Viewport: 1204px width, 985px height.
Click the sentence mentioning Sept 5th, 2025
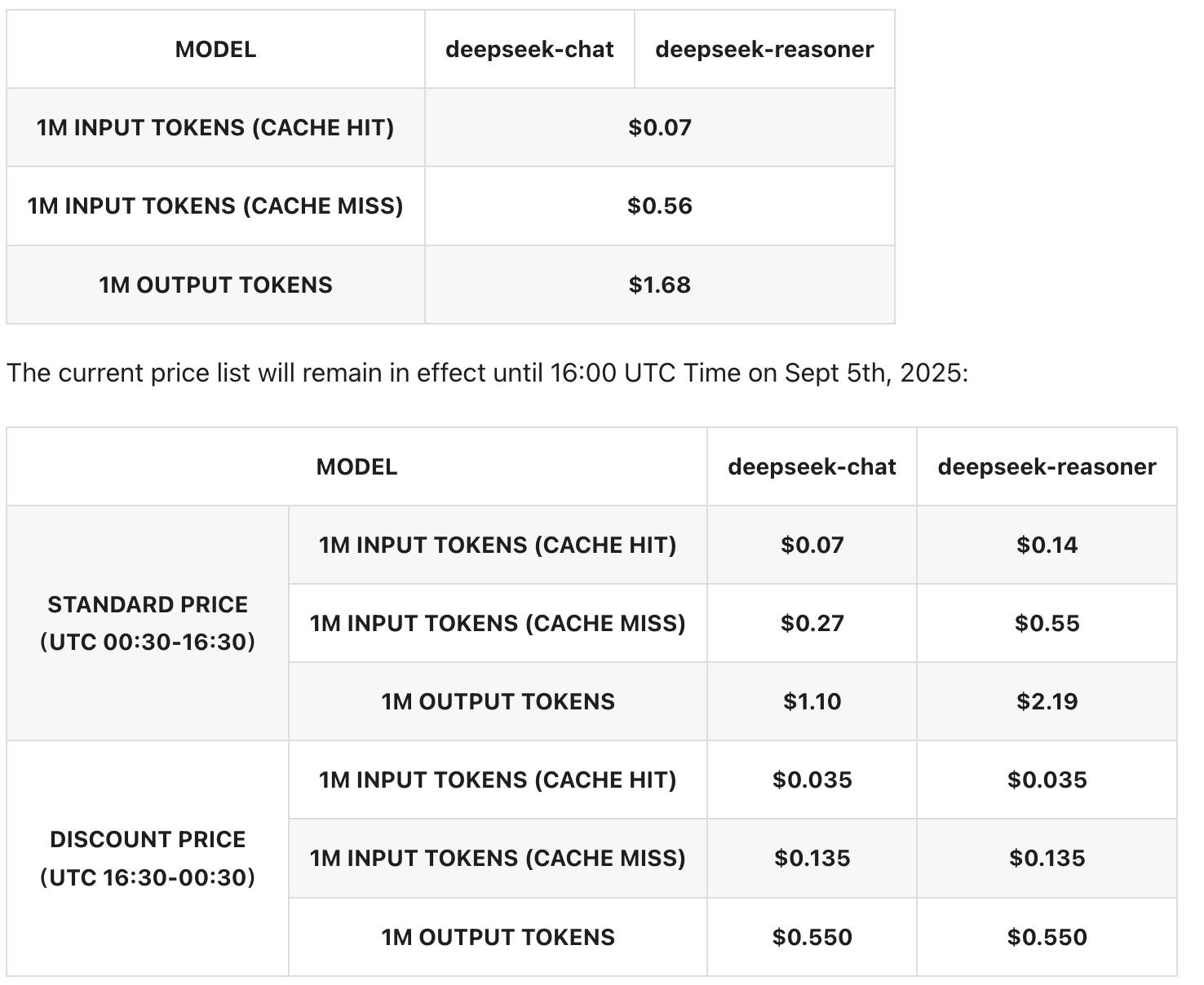487,373
